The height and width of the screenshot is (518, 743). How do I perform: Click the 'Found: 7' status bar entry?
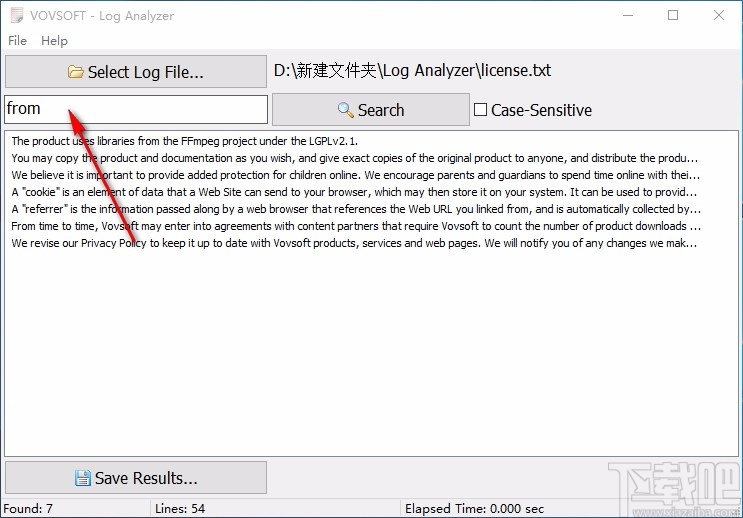point(28,509)
